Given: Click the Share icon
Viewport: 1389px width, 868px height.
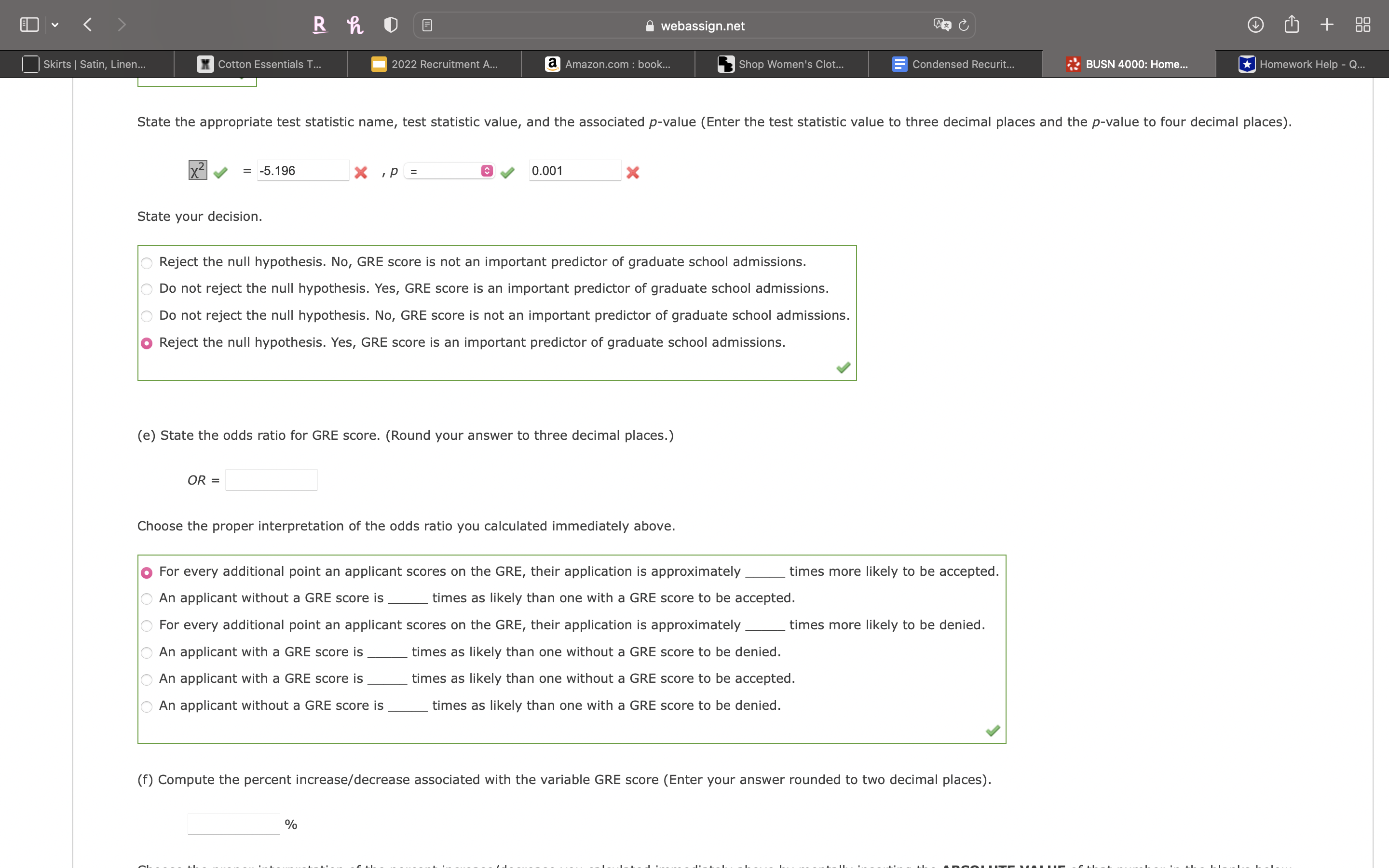Looking at the screenshot, I should pyautogui.click(x=1292, y=24).
